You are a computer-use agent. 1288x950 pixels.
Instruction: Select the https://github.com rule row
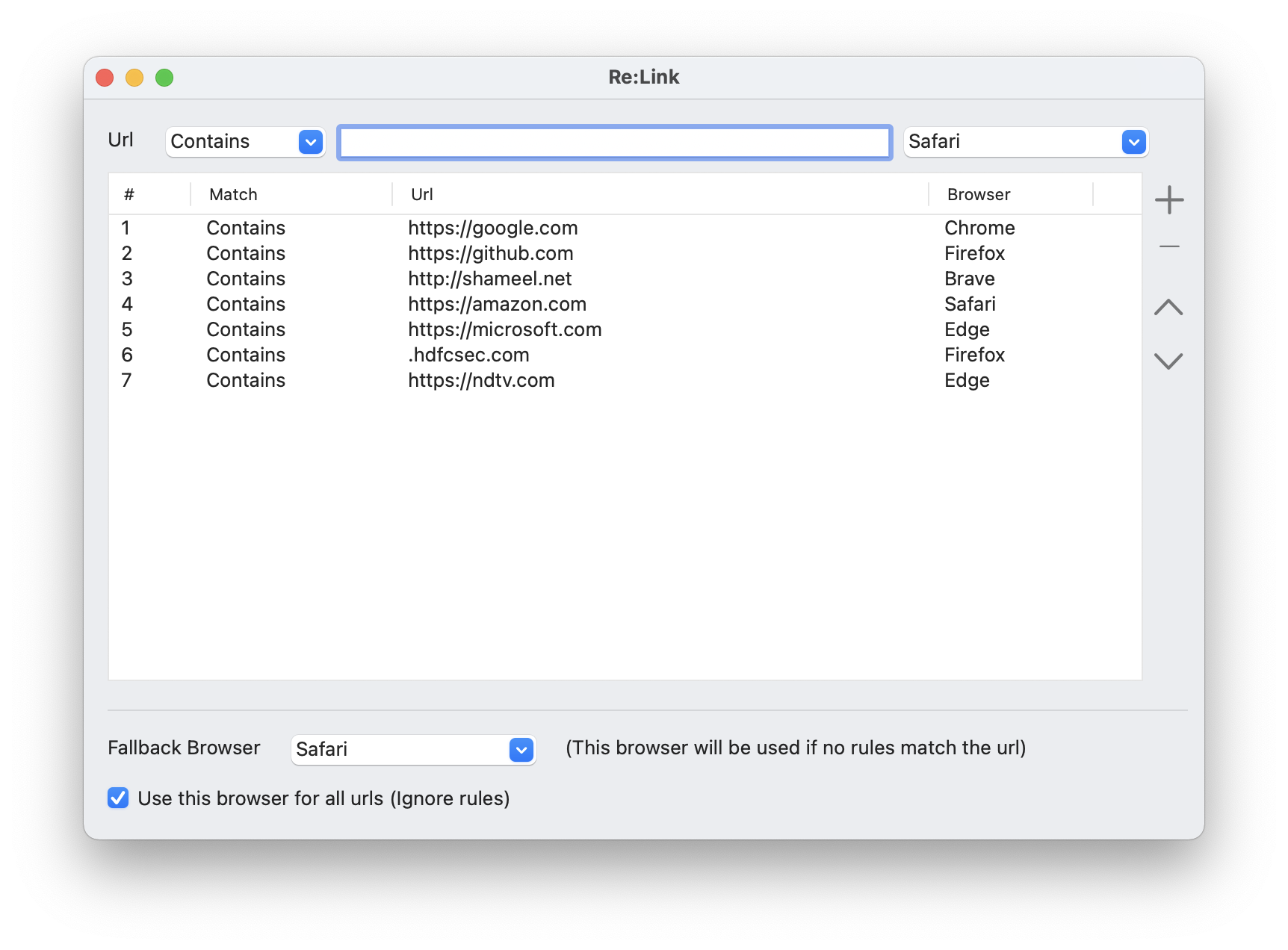pyautogui.click(x=491, y=253)
